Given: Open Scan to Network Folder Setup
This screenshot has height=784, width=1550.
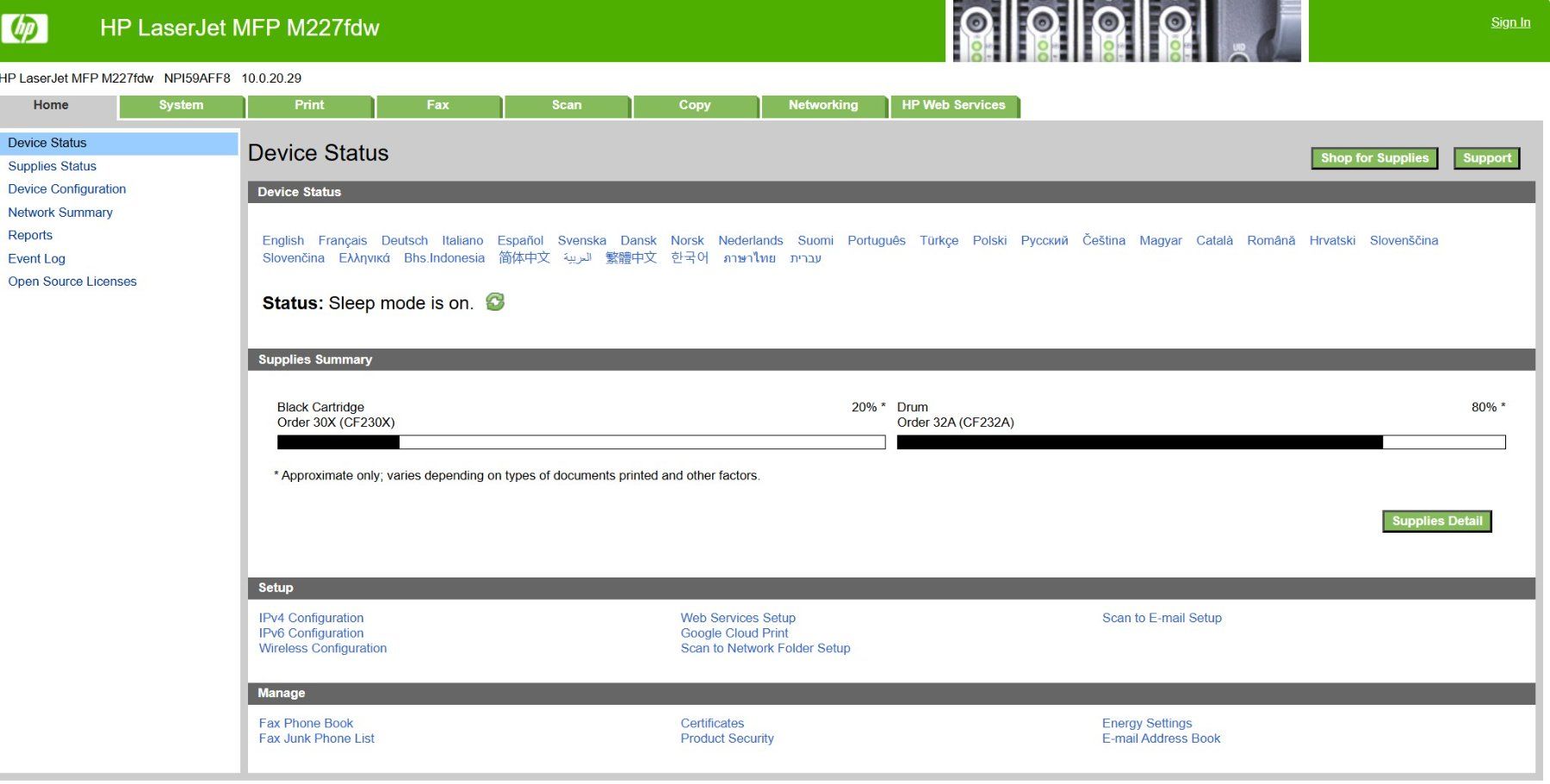Looking at the screenshot, I should 766,649.
